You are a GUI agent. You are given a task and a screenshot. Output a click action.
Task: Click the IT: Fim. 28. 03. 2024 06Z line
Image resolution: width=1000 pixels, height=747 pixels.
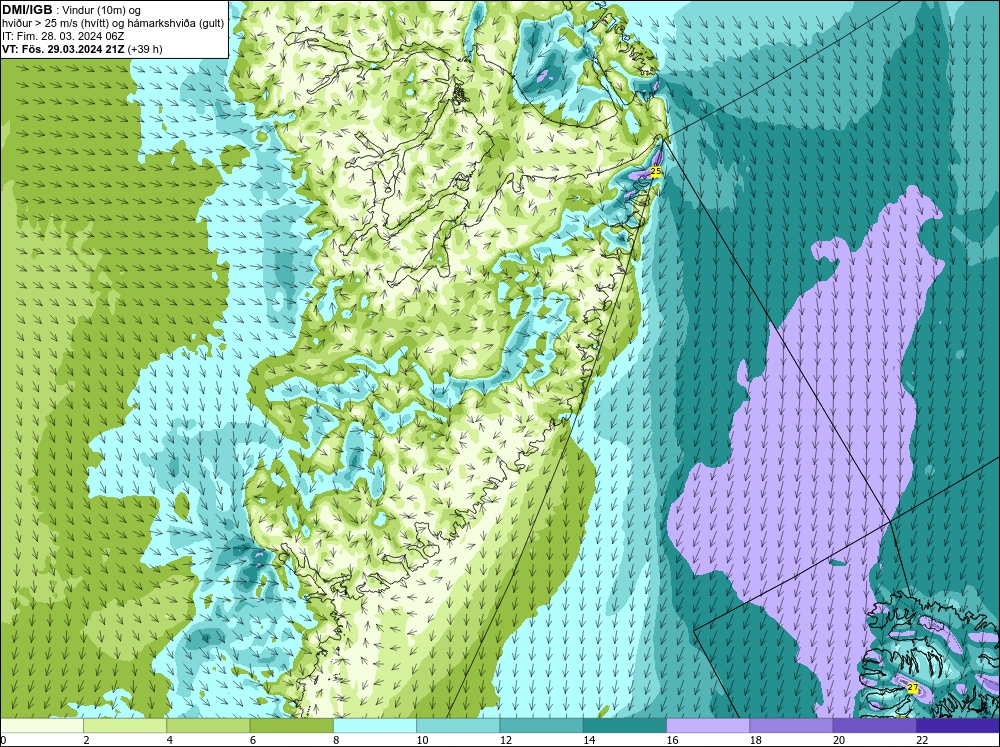(63, 36)
